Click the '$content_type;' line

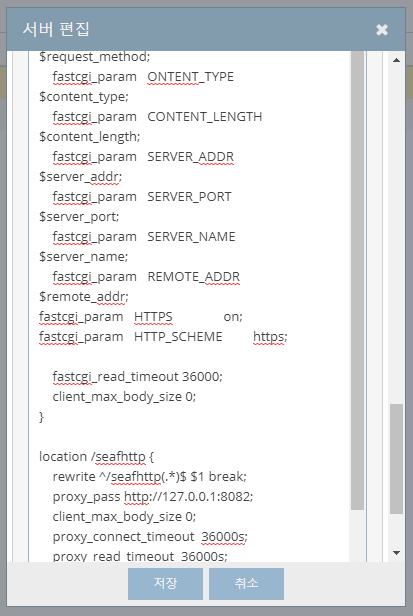click(84, 97)
